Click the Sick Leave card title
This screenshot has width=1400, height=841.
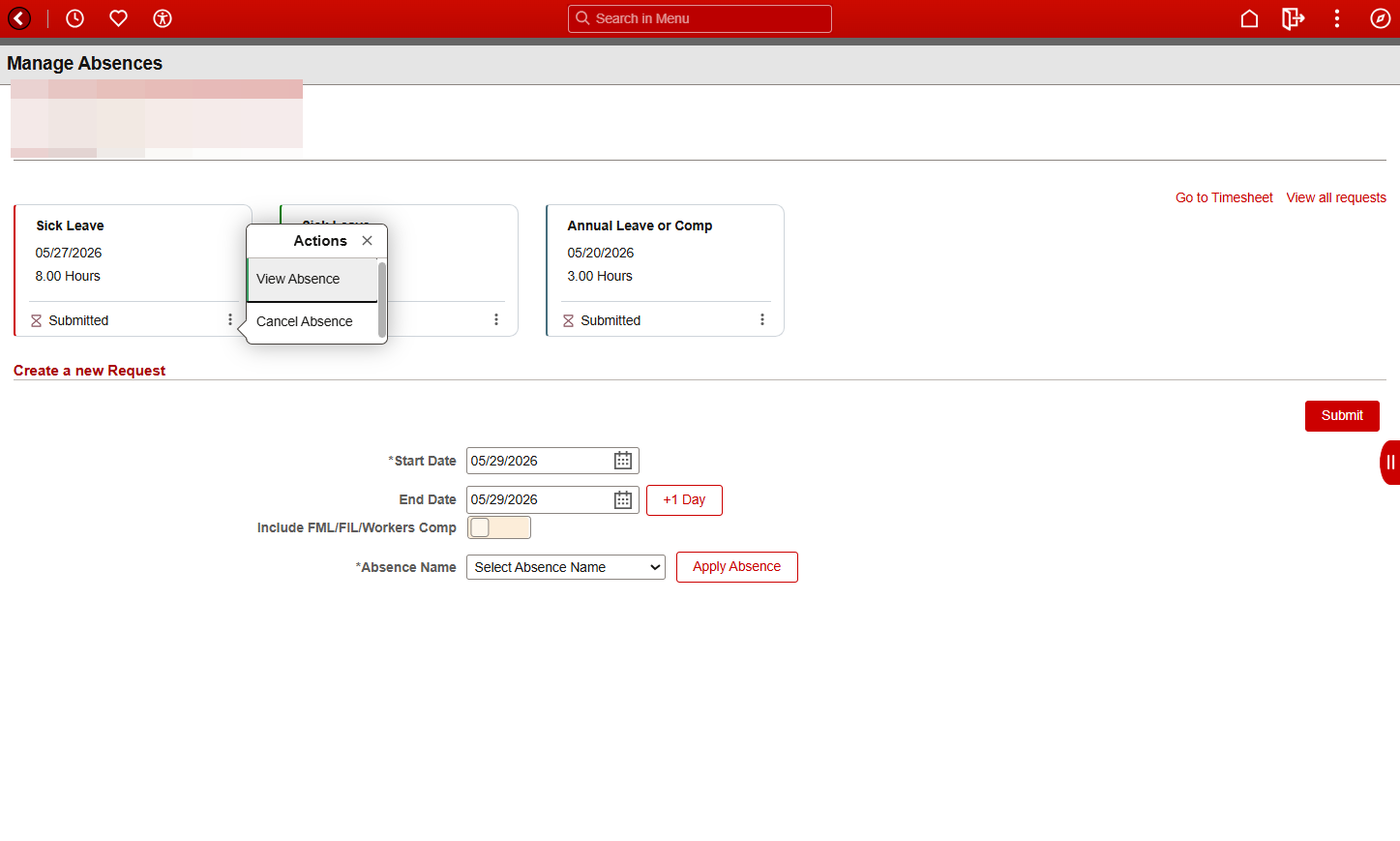tap(70, 225)
